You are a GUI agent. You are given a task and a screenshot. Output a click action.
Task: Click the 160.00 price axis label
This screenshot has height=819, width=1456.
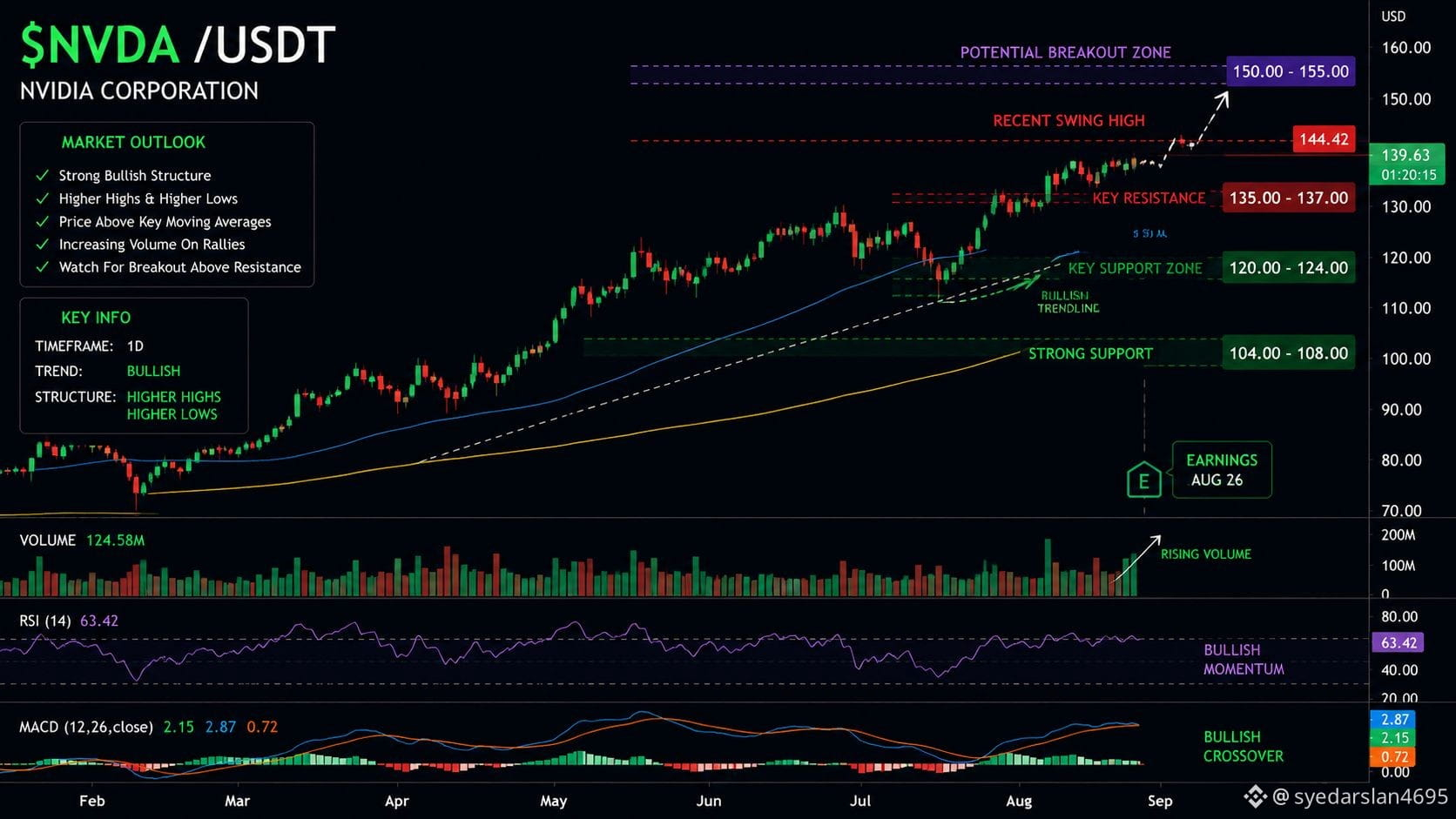(x=1405, y=48)
